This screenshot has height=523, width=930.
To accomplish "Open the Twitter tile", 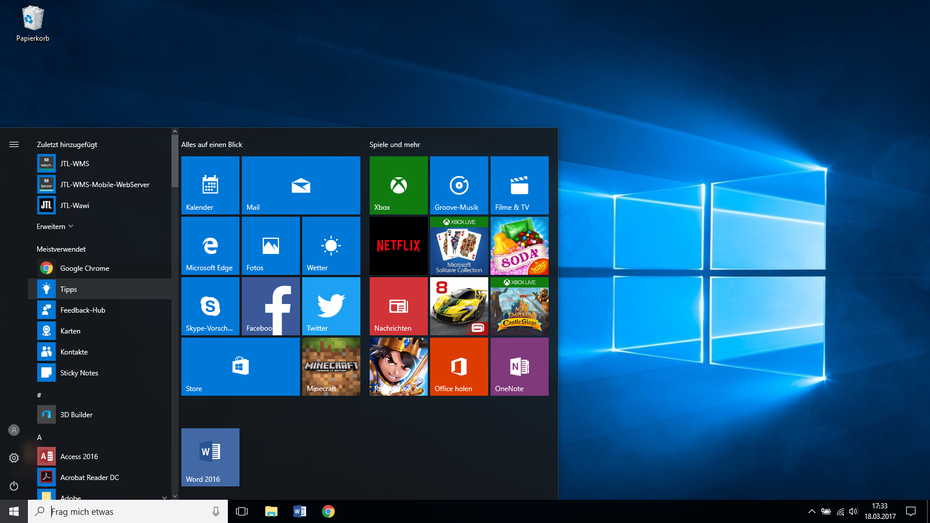I will [331, 306].
